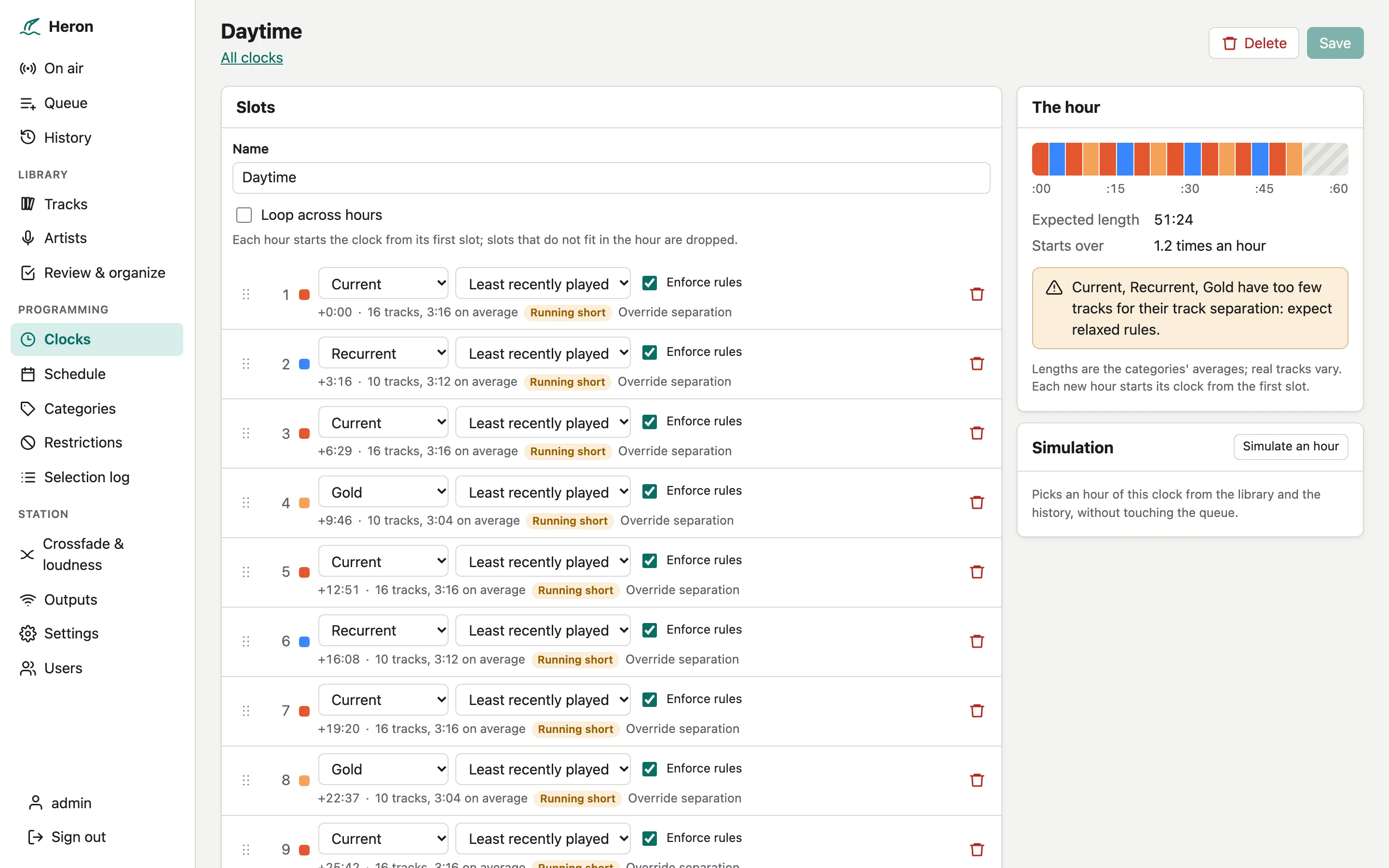Click the Sign out arrow icon
This screenshot has height=868, width=1389.
tap(36, 837)
